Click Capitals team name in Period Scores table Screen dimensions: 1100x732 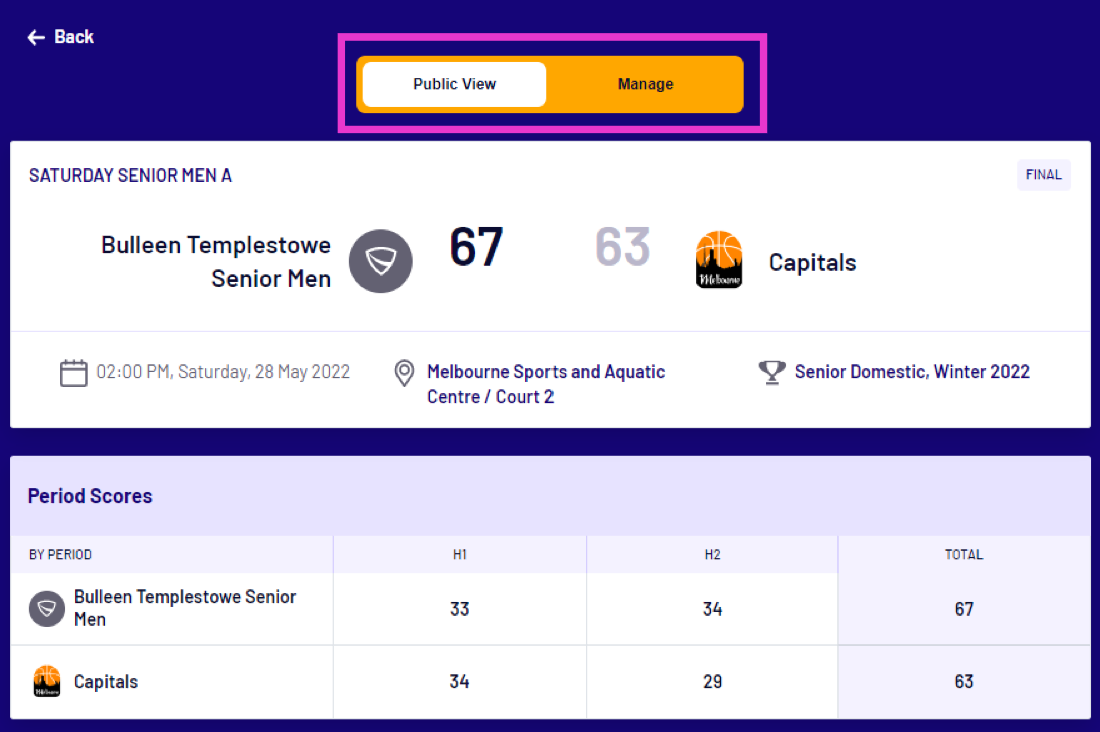coord(106,682)
